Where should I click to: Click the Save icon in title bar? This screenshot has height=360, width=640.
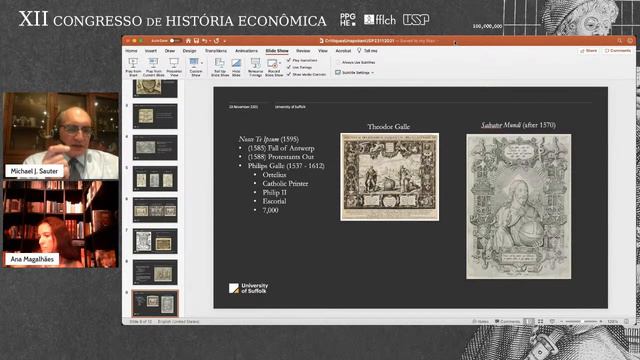(x=196, y=41)
